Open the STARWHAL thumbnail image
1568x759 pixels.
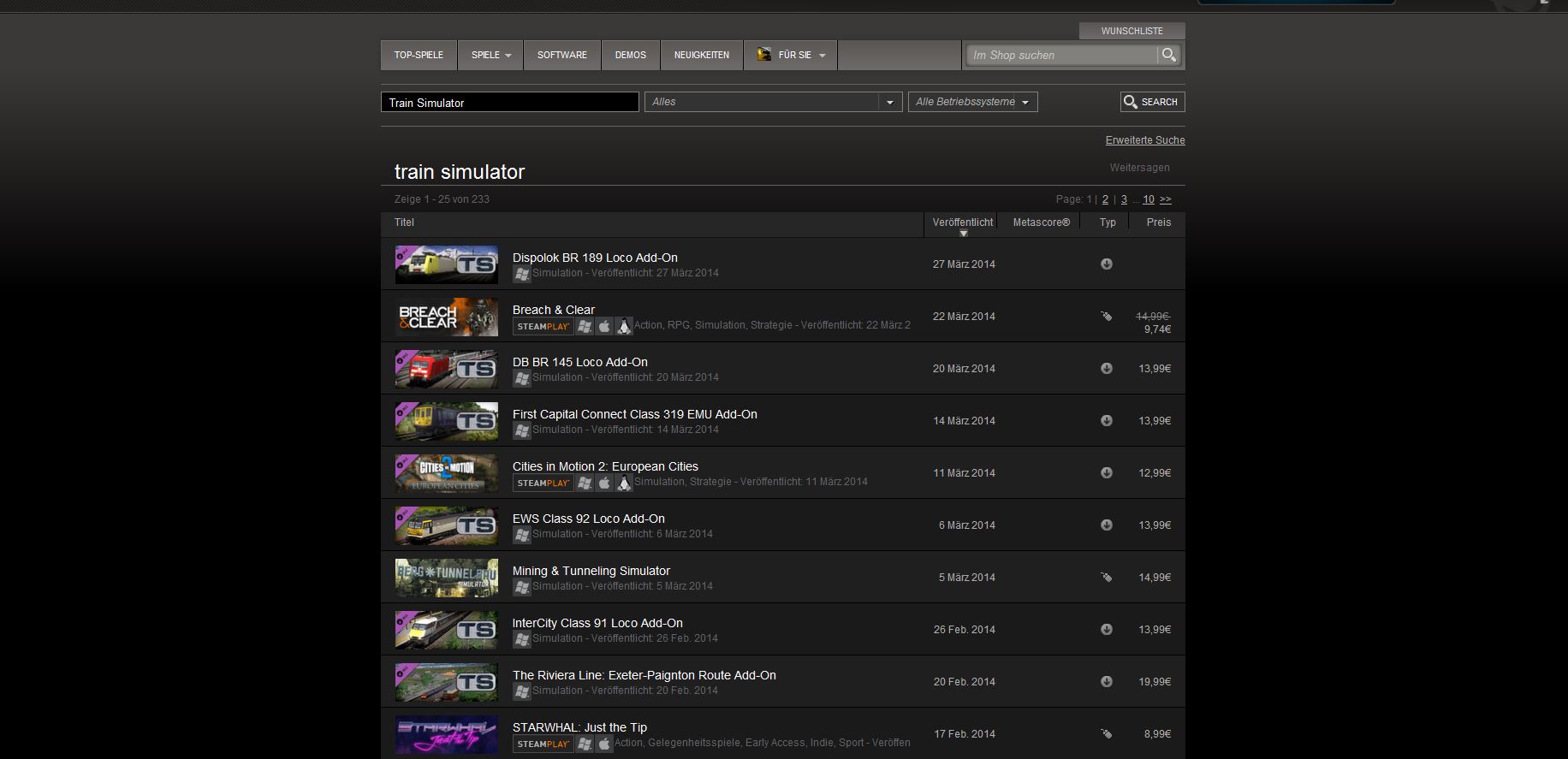click(447, 734)
